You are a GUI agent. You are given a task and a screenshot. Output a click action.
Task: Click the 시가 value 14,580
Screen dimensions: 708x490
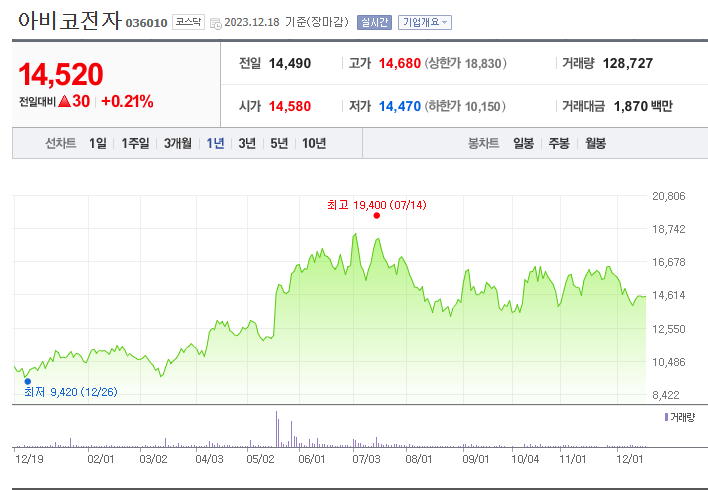(x=290, y=107)
